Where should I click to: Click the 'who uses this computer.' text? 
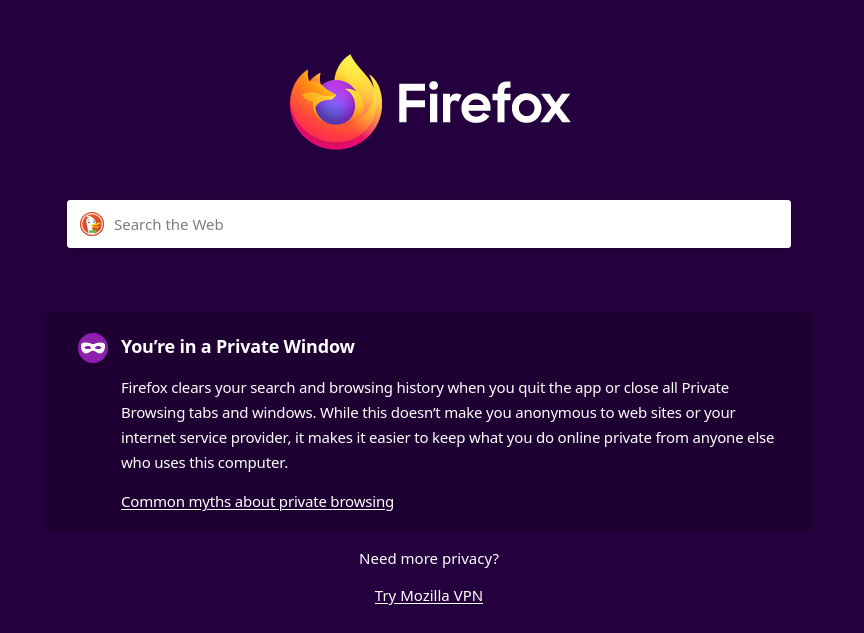pos(204,463)
